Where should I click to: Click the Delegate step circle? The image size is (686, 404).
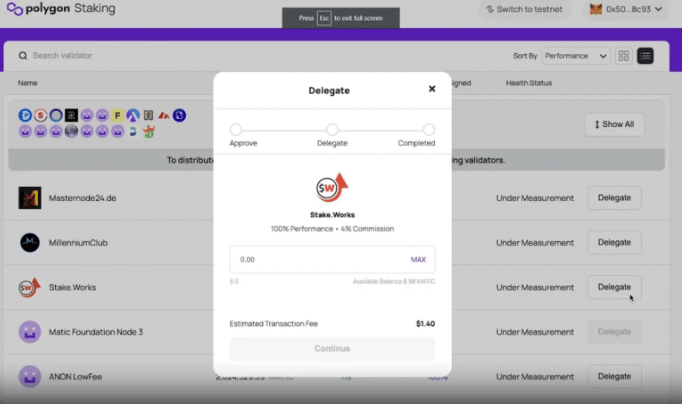(332, 130)
